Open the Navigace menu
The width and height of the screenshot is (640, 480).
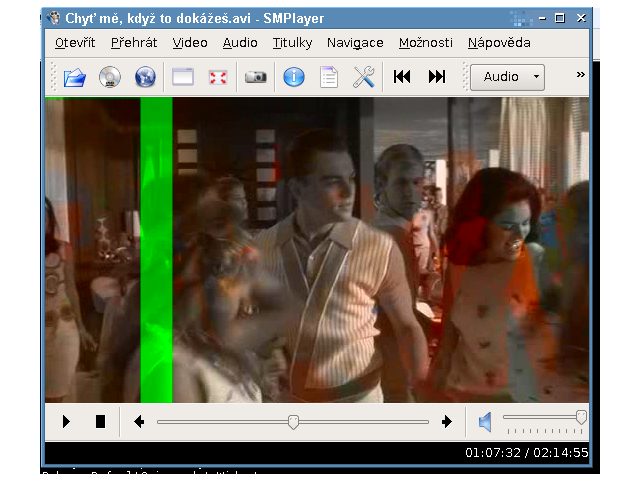point(355,42)
